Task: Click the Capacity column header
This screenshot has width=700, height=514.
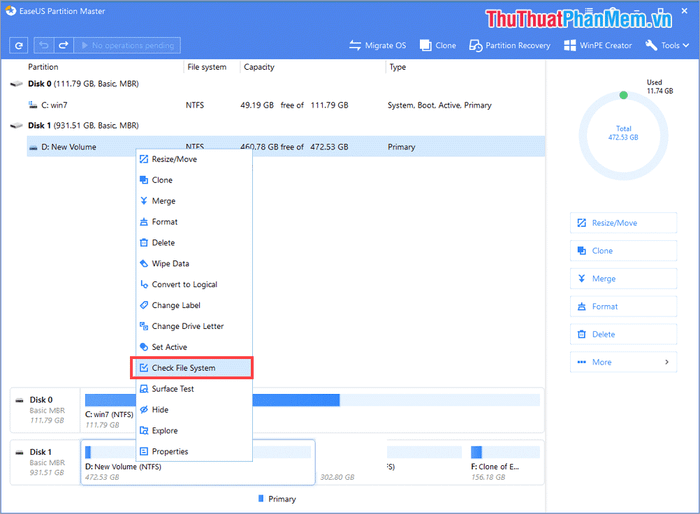Action: [x=259, y=67]
